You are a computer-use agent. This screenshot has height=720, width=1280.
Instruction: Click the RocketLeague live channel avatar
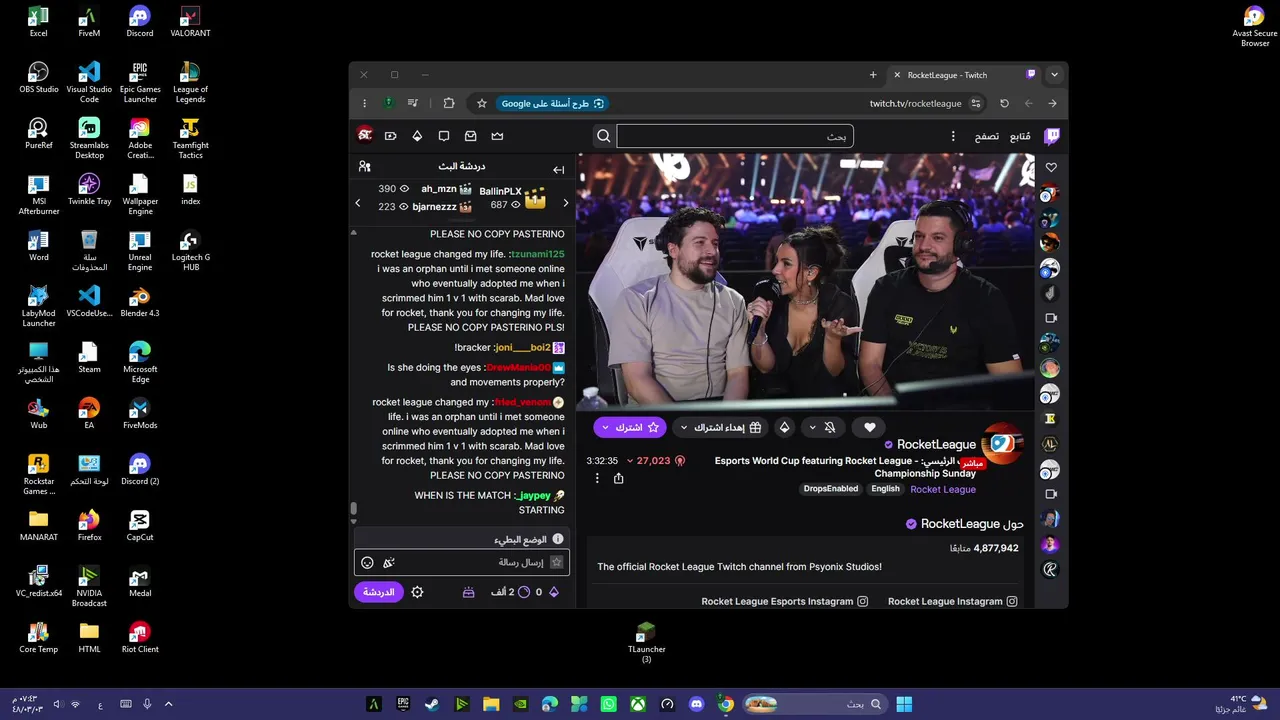tap(1001, 444)
